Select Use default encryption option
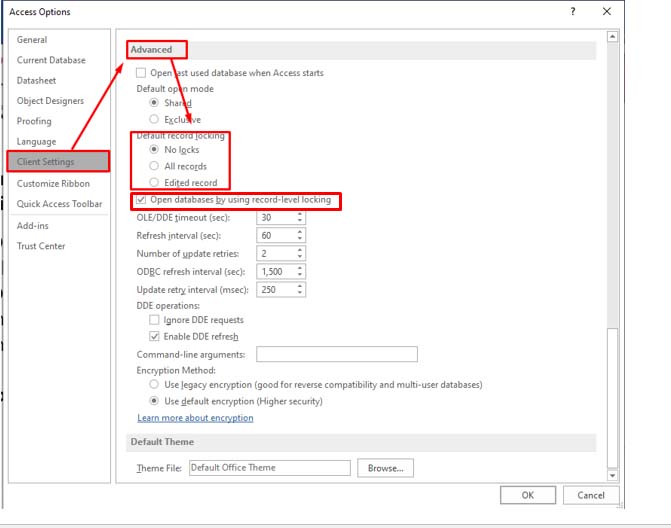The image size is (671, 528). click(x=154, y=401)
